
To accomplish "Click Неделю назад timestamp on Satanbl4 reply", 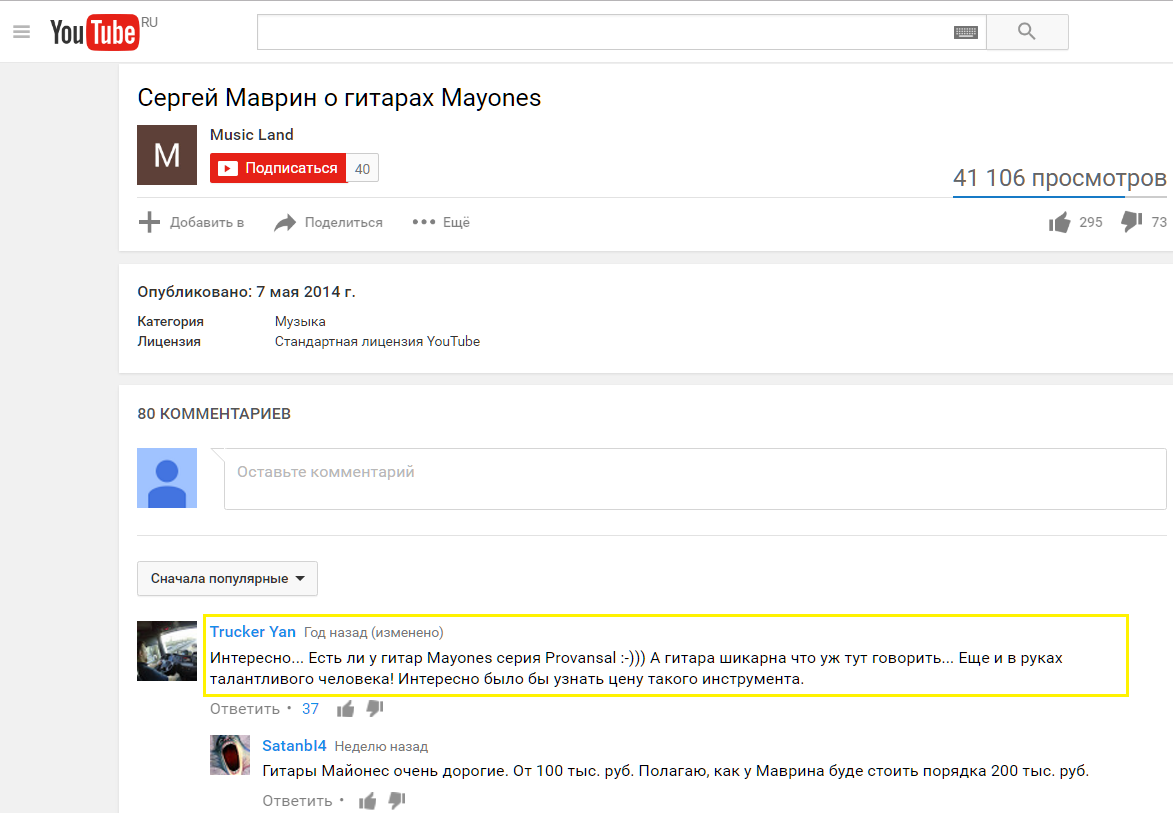I will [381, 746].
